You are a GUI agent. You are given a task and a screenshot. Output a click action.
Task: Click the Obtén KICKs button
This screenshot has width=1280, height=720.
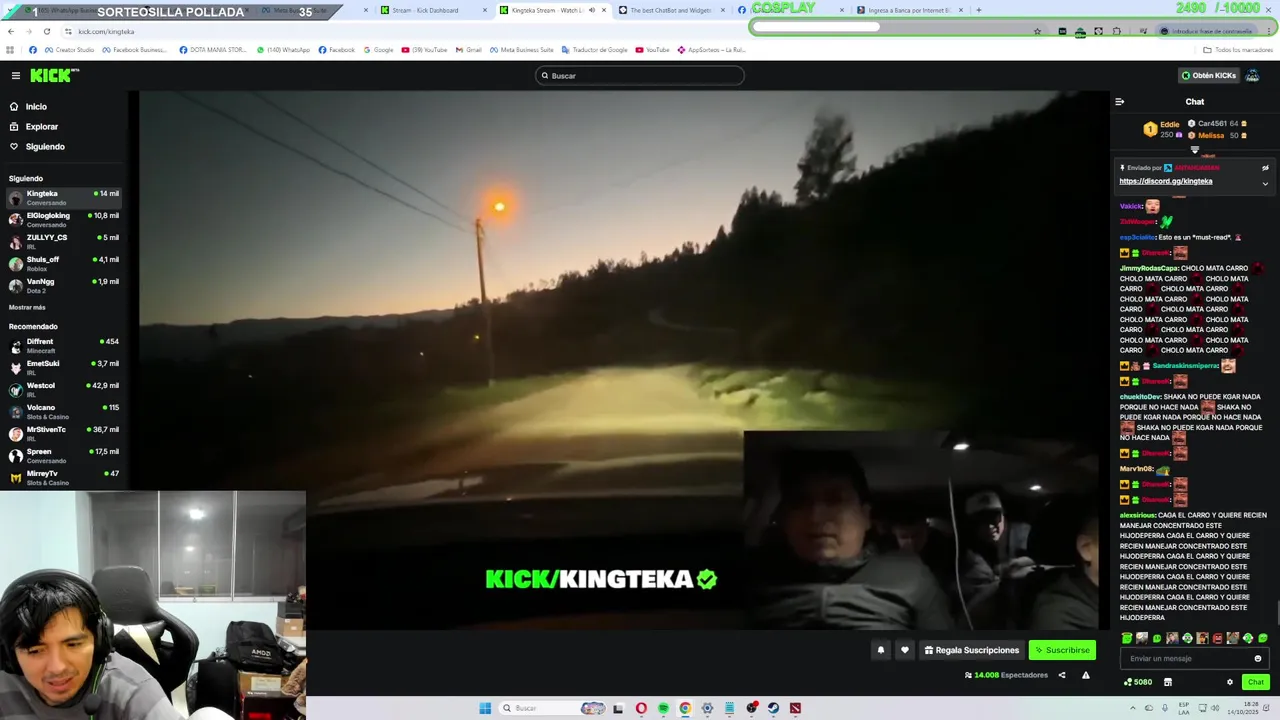coord(1209,75)
